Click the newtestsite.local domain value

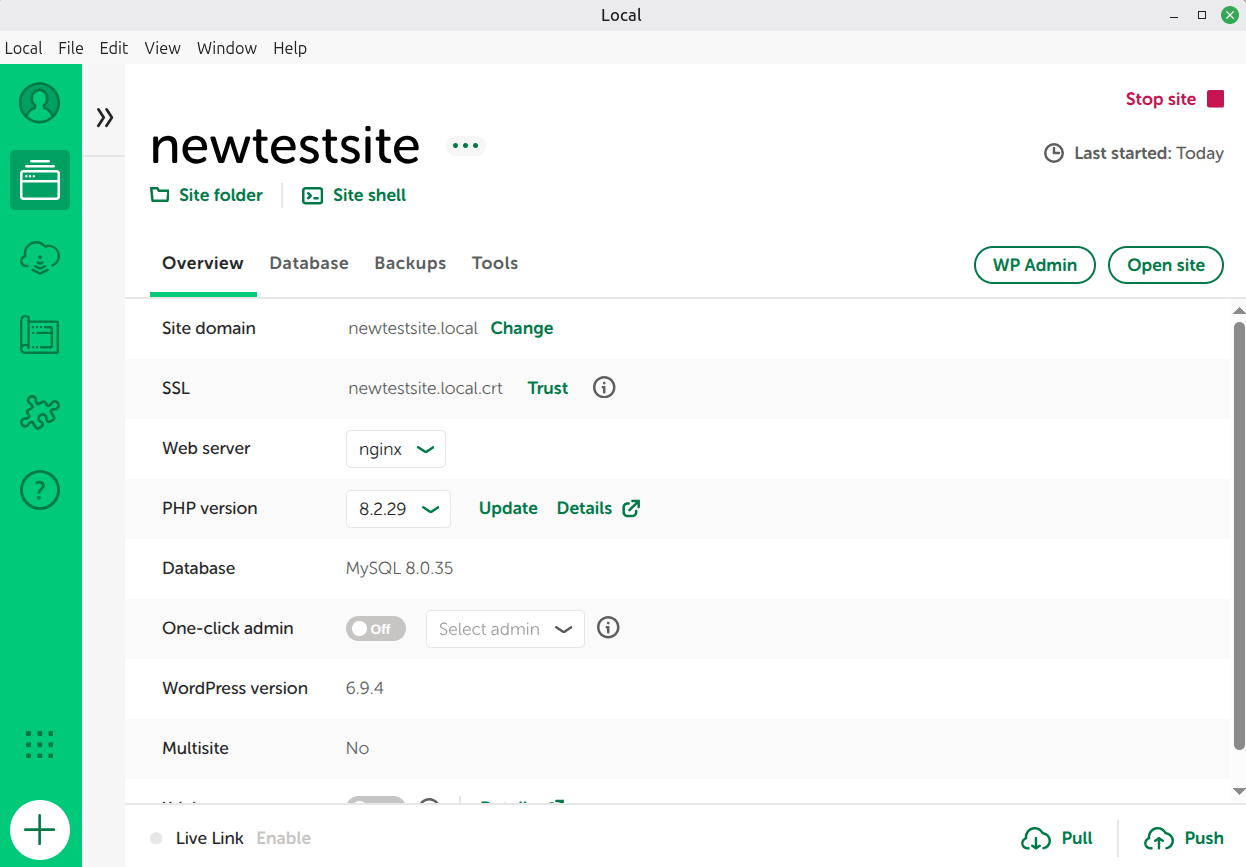[x=413, y=328]
